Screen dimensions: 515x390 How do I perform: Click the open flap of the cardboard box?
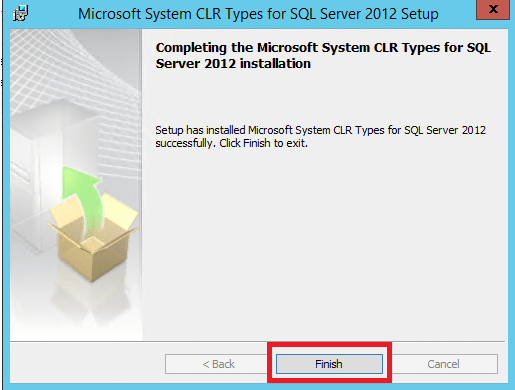[123, 211]
